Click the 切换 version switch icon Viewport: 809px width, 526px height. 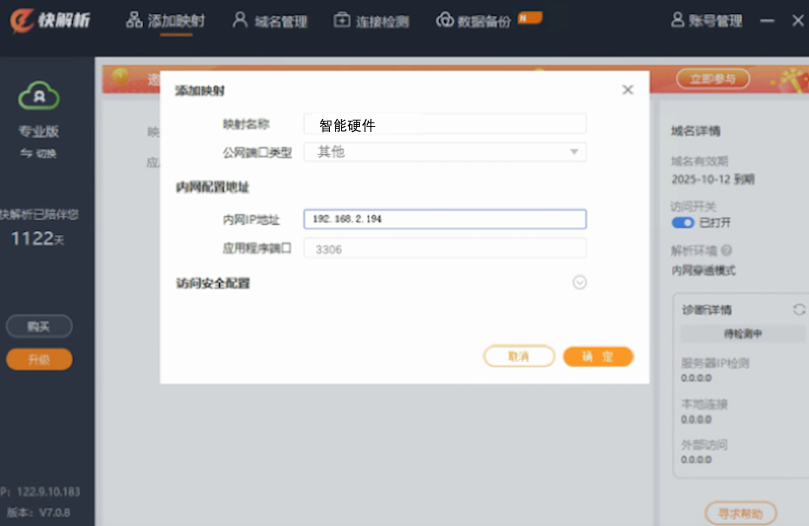[27, 153]
